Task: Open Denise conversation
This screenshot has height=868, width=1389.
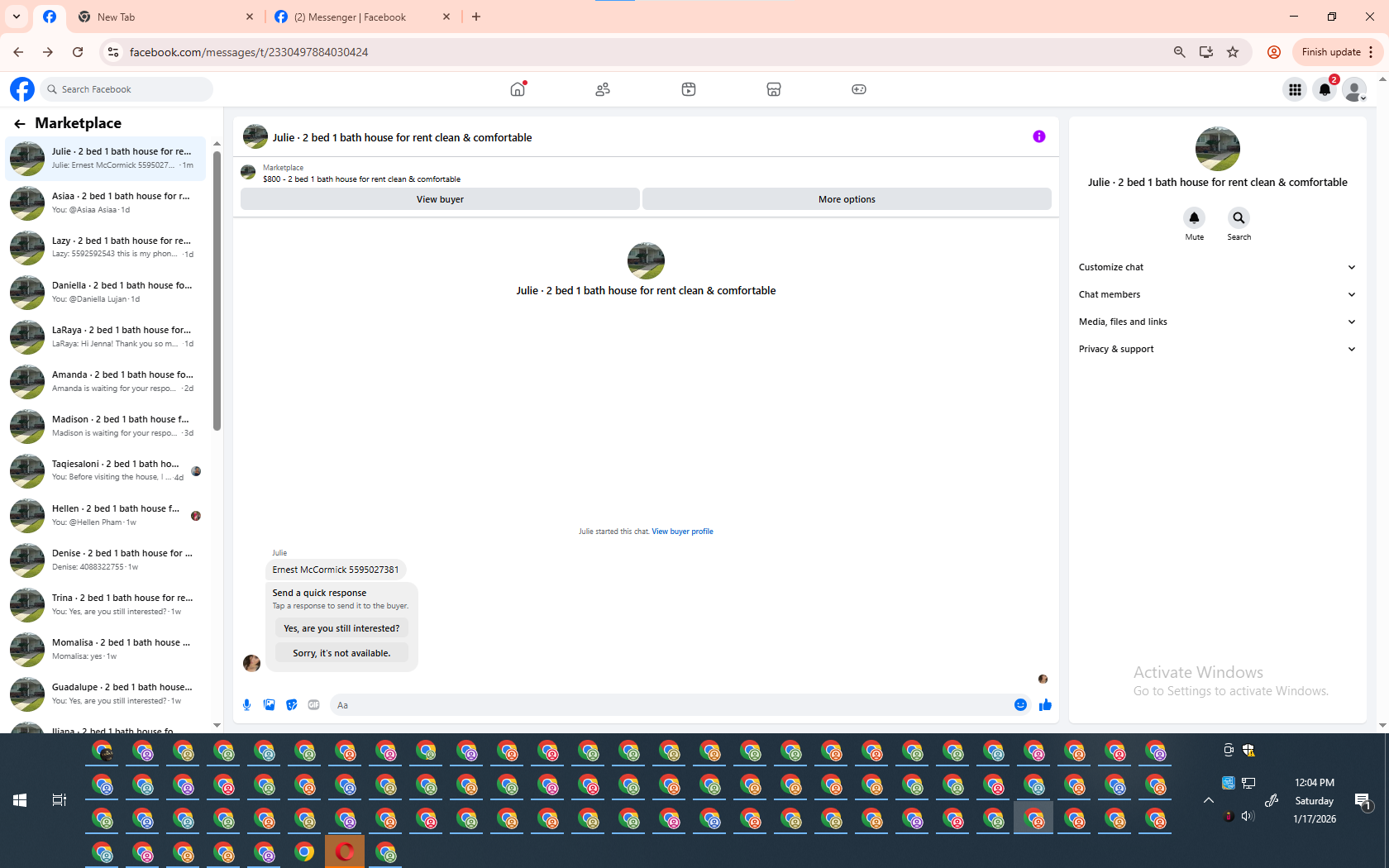Action: [x=107, y=560]
